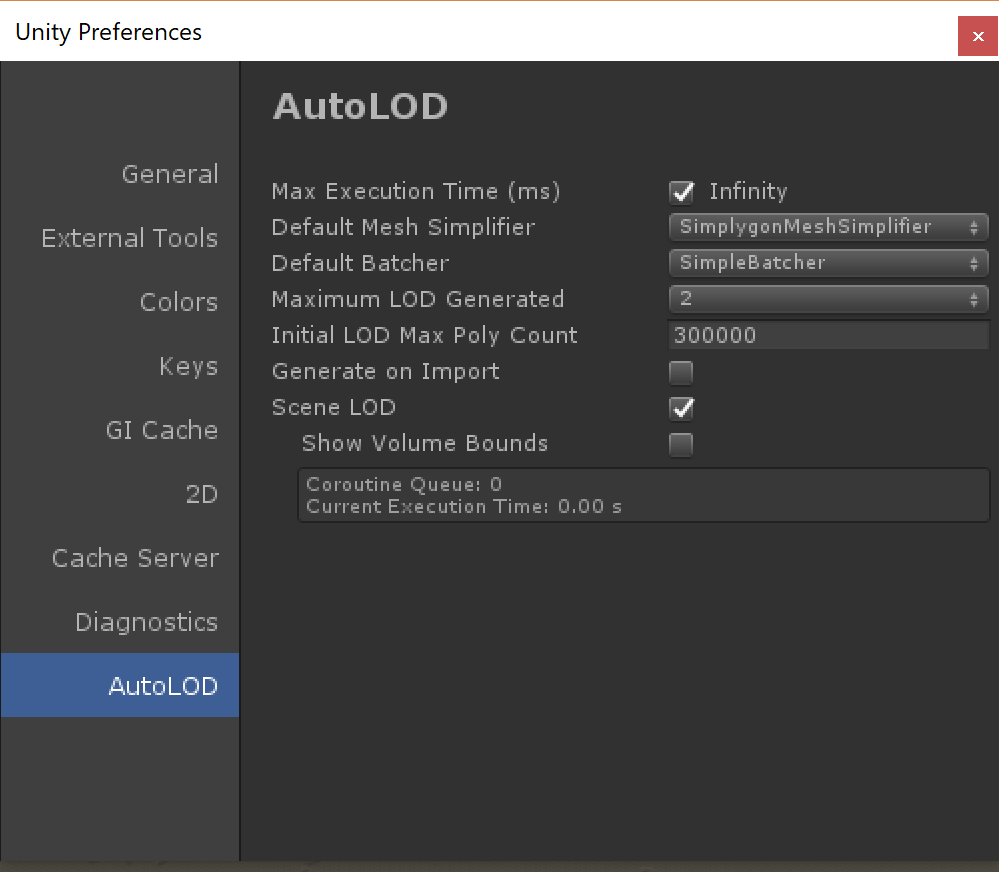Switch to the Colors preferences

click(179, 303)
